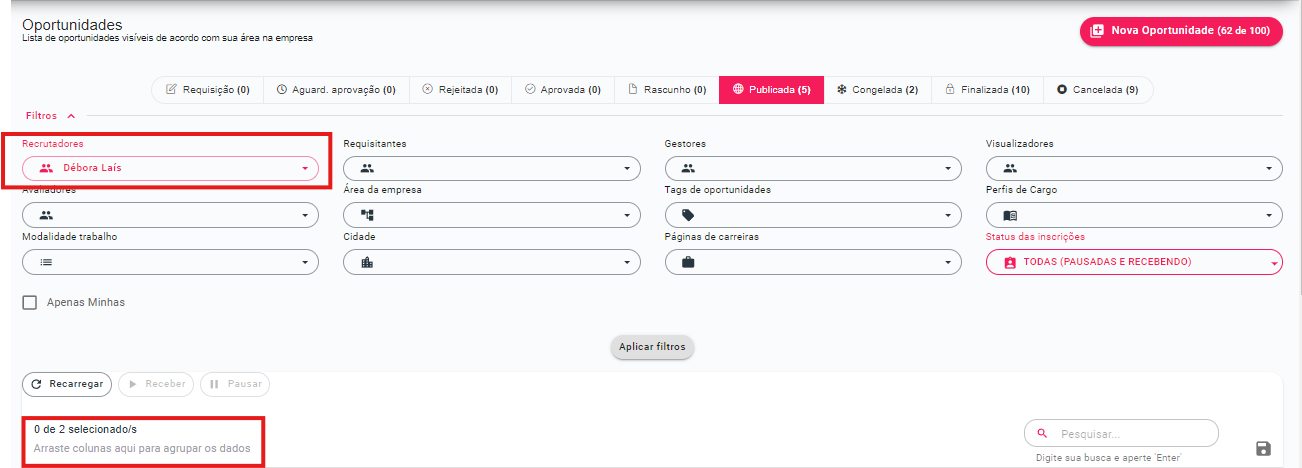The image size is (1302, 468).
Task: Click the save icon beside search
Action: [x=1262, y=449]
